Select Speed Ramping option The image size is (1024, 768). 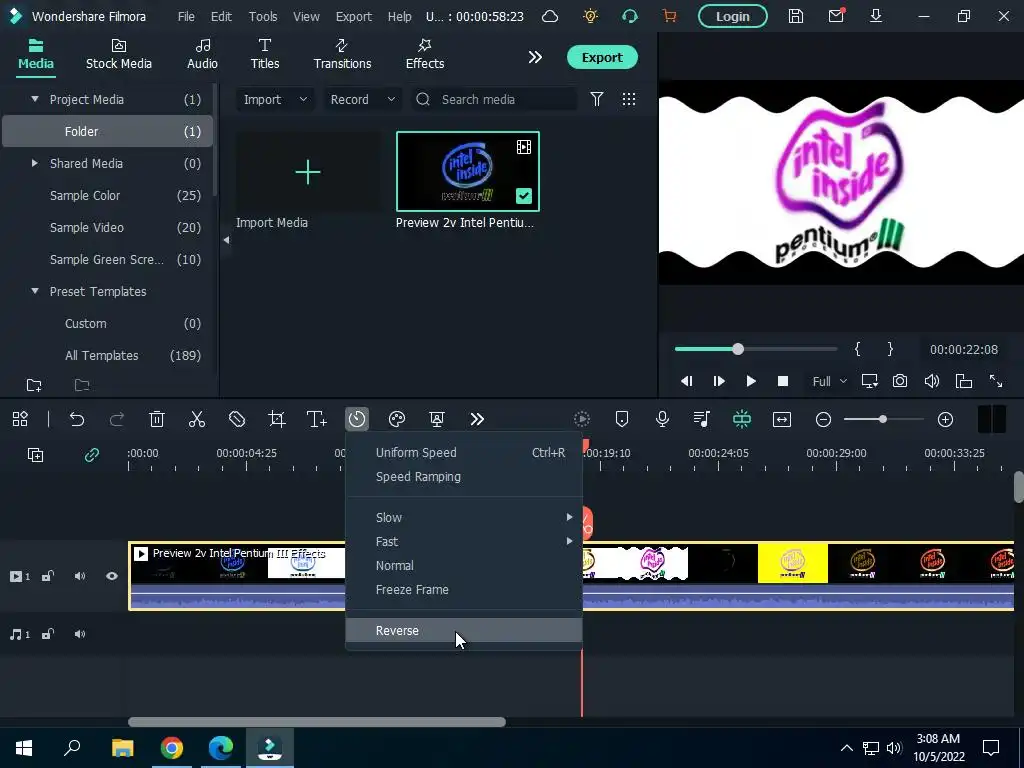pos(464,477)
